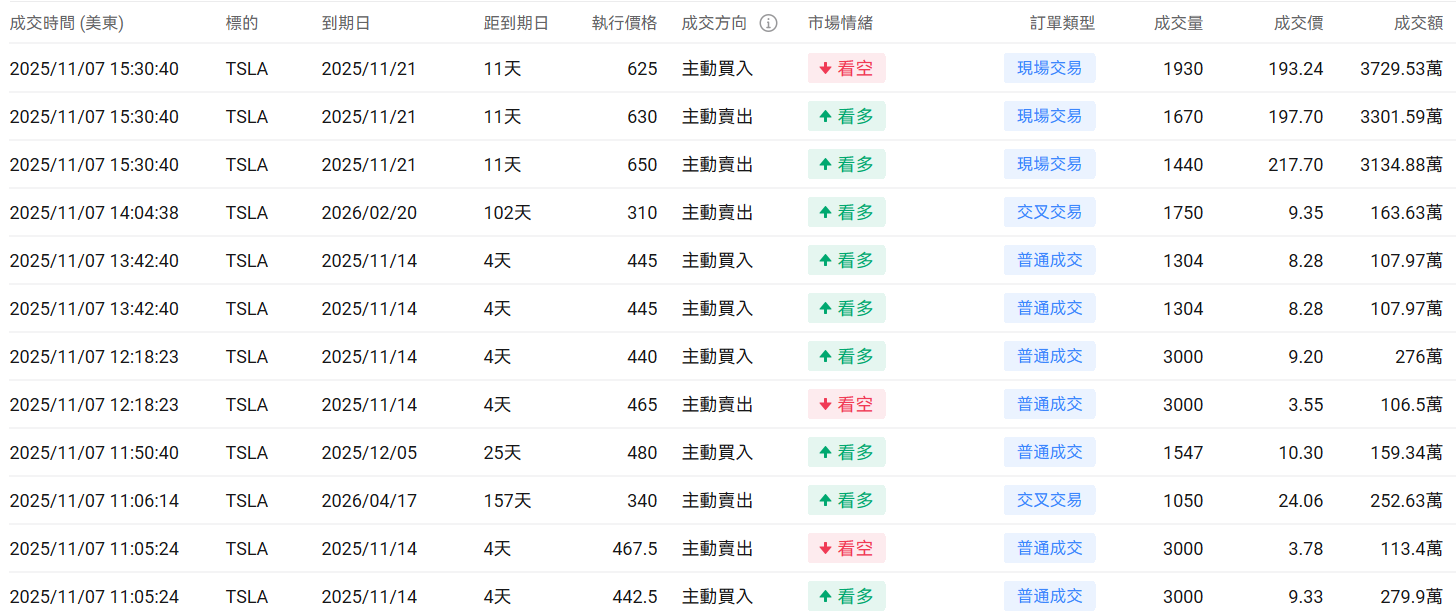Click the red 看空 arrow in strike 465 row
This screenshot has height=615, width=1456.
[825, 405]
